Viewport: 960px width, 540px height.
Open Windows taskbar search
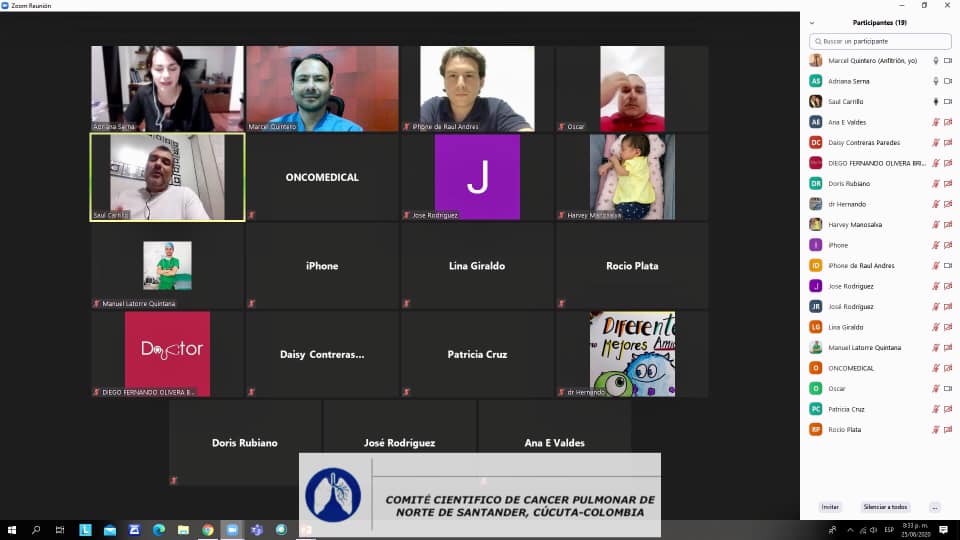point(36,530)
